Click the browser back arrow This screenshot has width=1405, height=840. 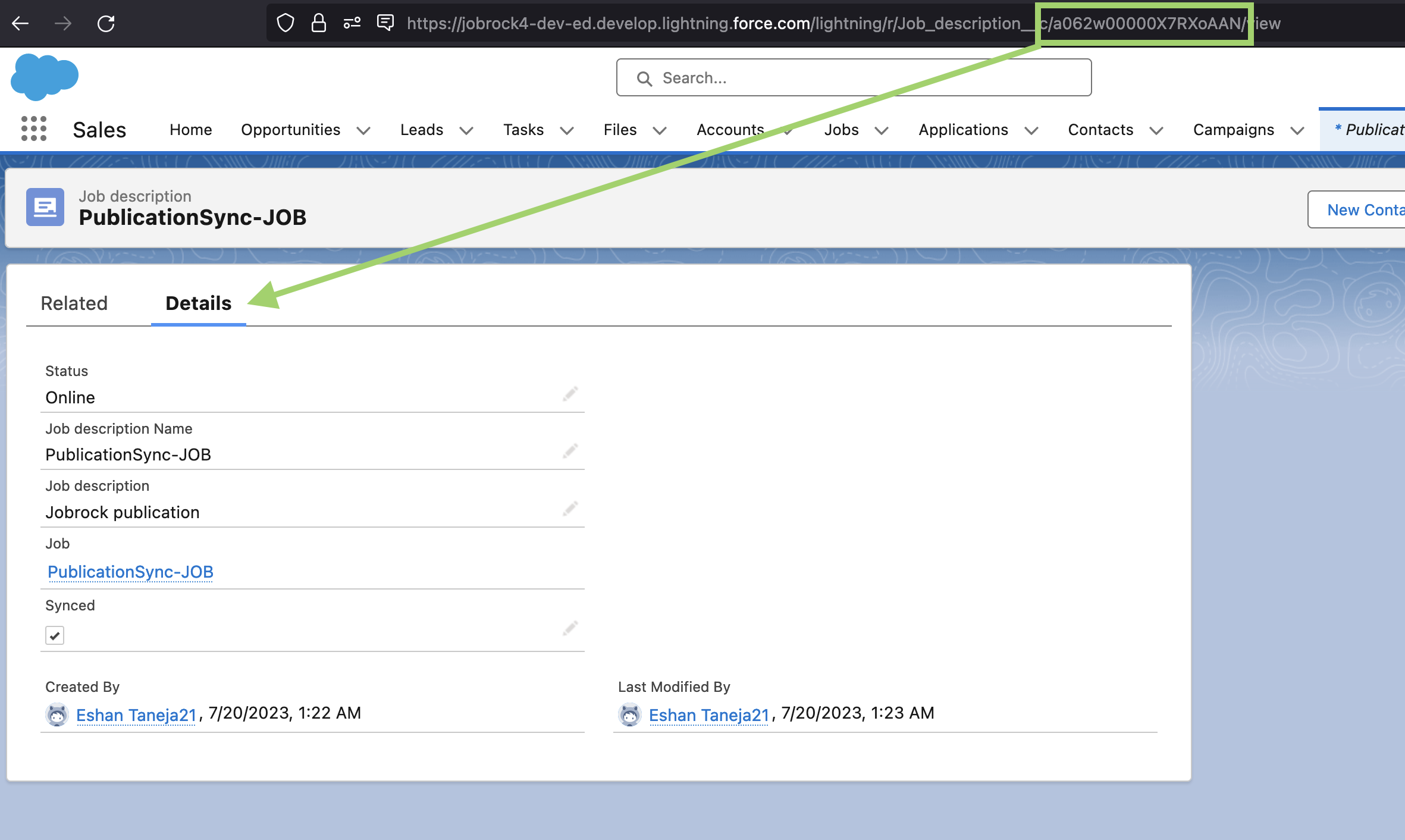pos(21,24)
